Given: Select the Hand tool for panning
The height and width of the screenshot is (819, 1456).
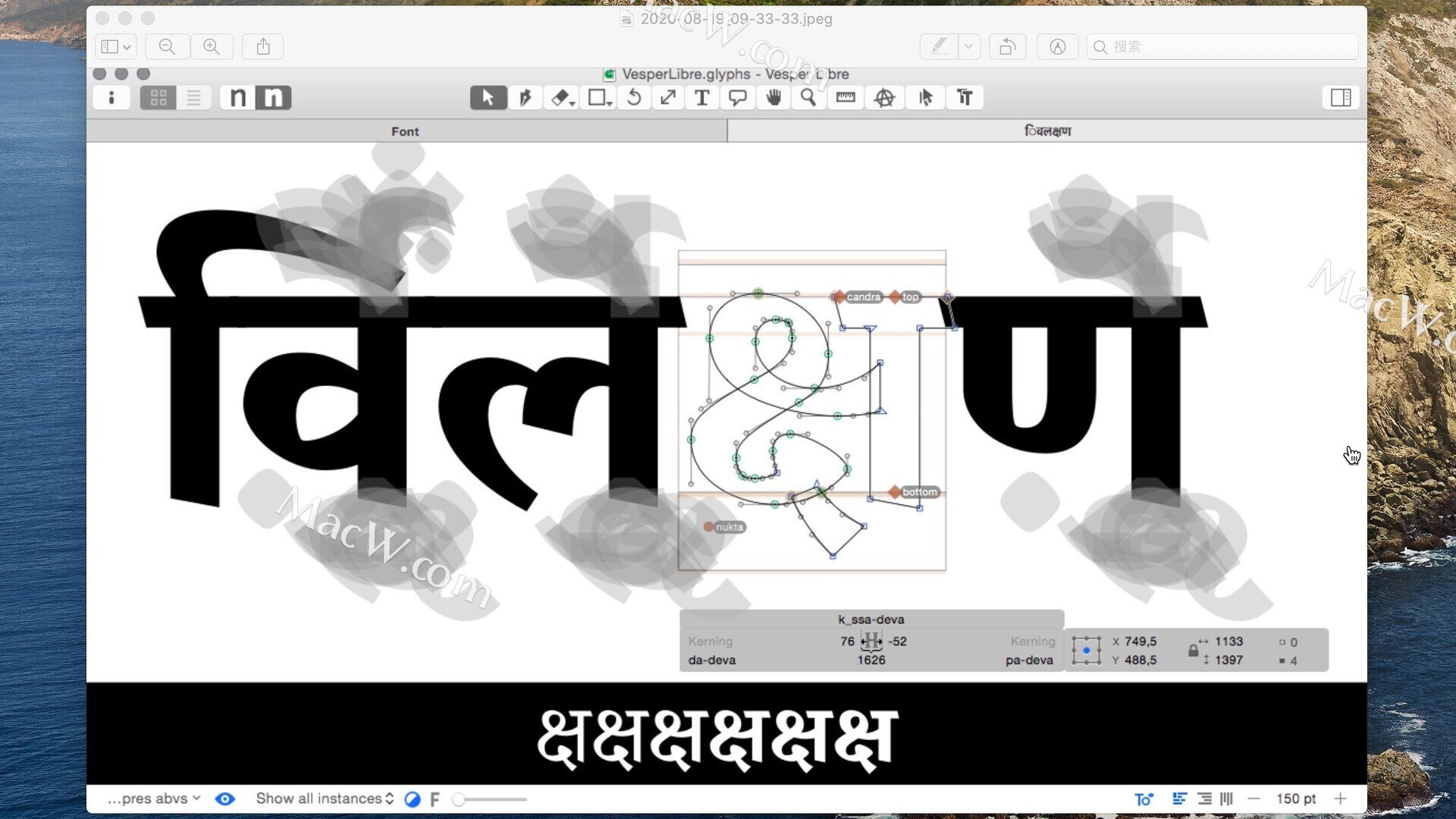Looking at the screenshot, I should (773, 97).
